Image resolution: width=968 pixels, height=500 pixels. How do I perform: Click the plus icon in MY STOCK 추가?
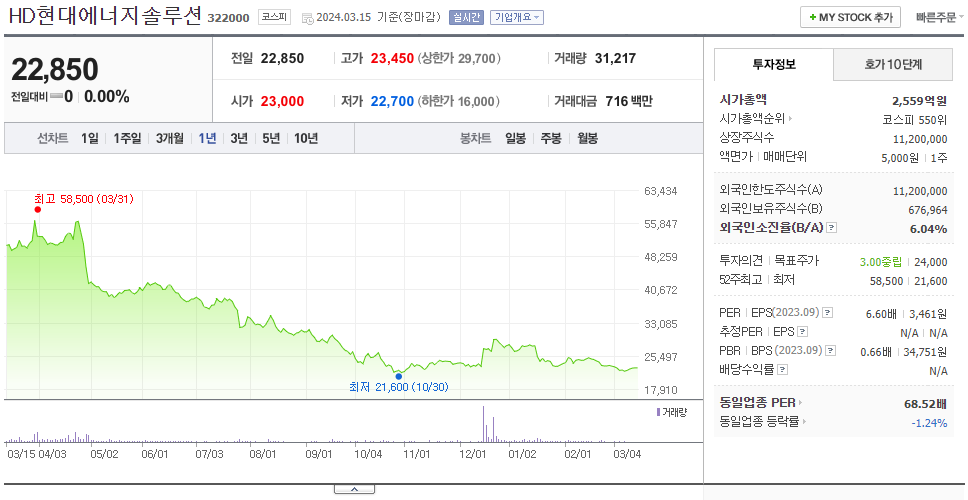coord(812,18)
